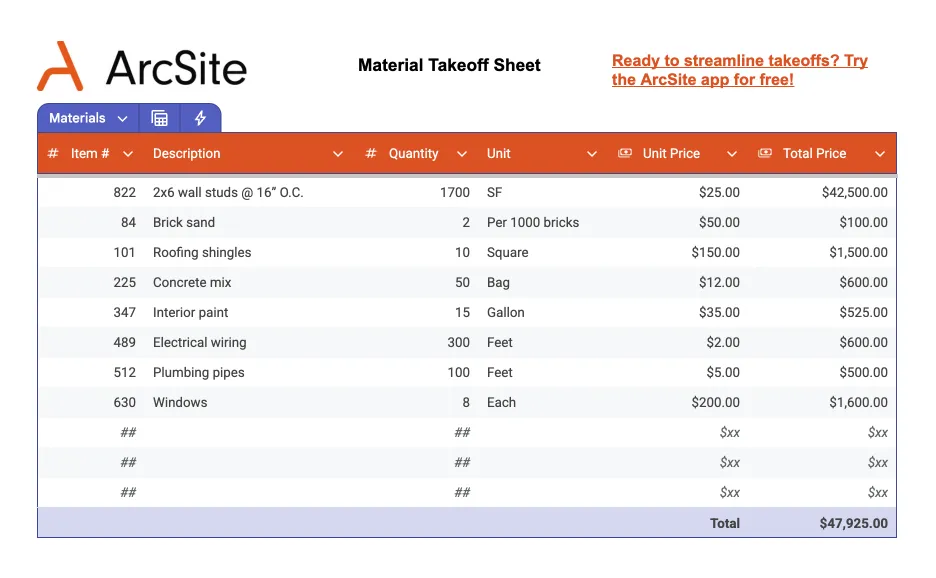The width and height of the screenshot is (936, 578).
Task: Select the Roofing shingles cell
Action: tap(202, 252)
